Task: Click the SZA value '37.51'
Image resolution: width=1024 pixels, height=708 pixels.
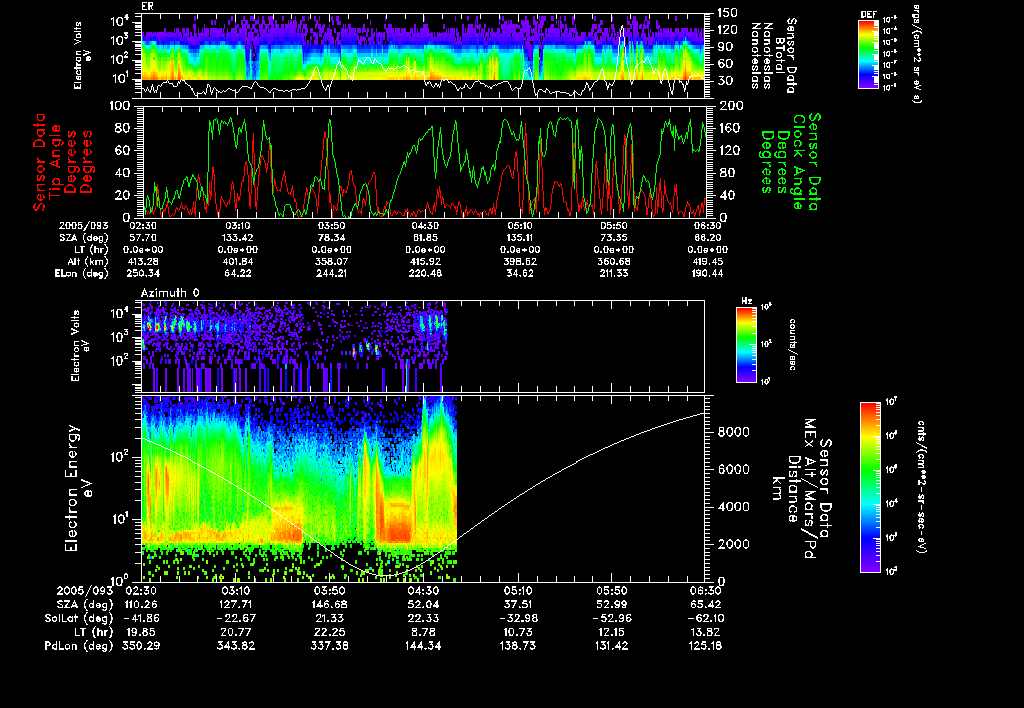Action: click(518, 604)
